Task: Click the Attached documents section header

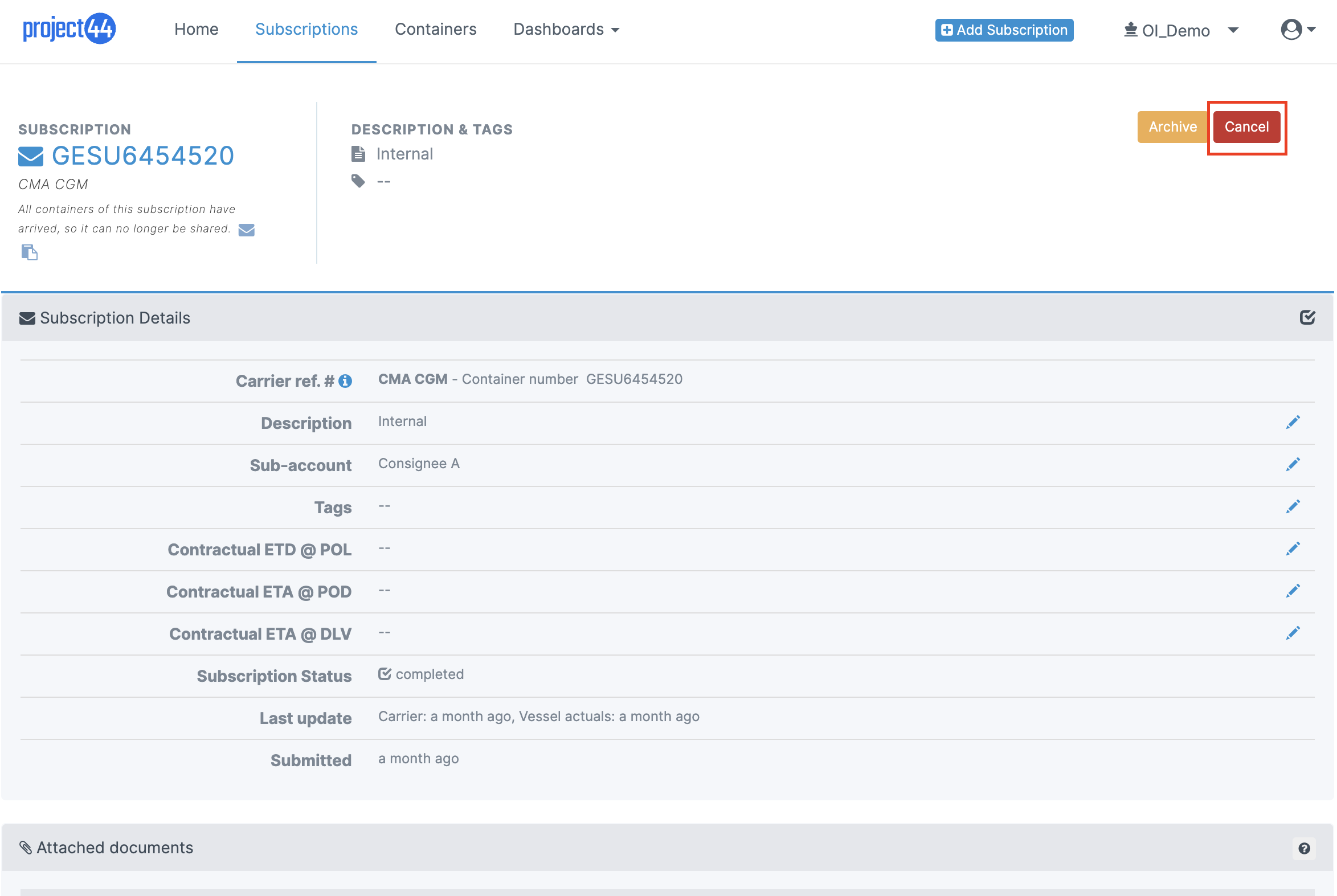Action: [x=667, y=848]
